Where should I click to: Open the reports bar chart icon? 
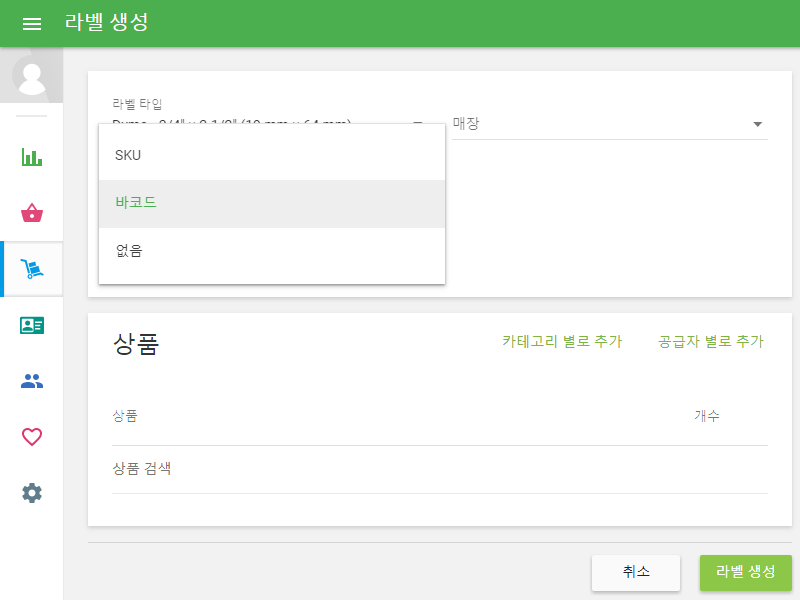(x=31, y=157)
